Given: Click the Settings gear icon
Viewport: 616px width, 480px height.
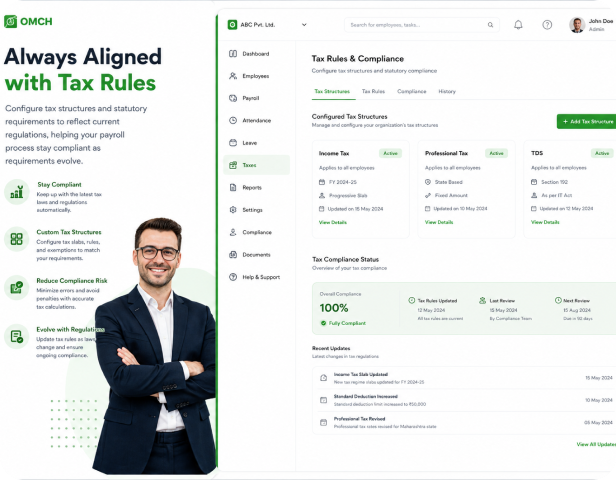Looking at the screenshot, I should [233, 210].
